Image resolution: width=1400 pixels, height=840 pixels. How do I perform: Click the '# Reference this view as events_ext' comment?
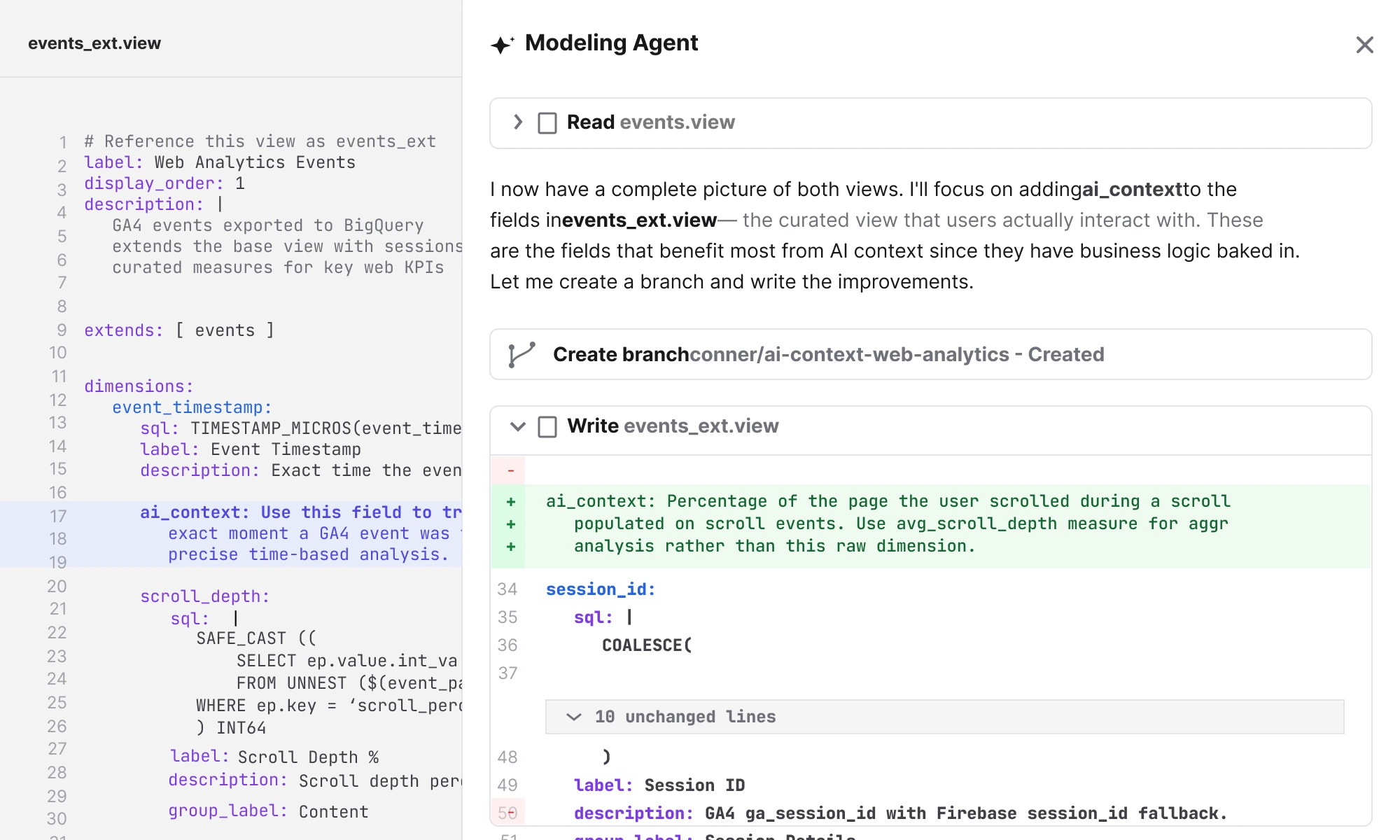point(260,141)
